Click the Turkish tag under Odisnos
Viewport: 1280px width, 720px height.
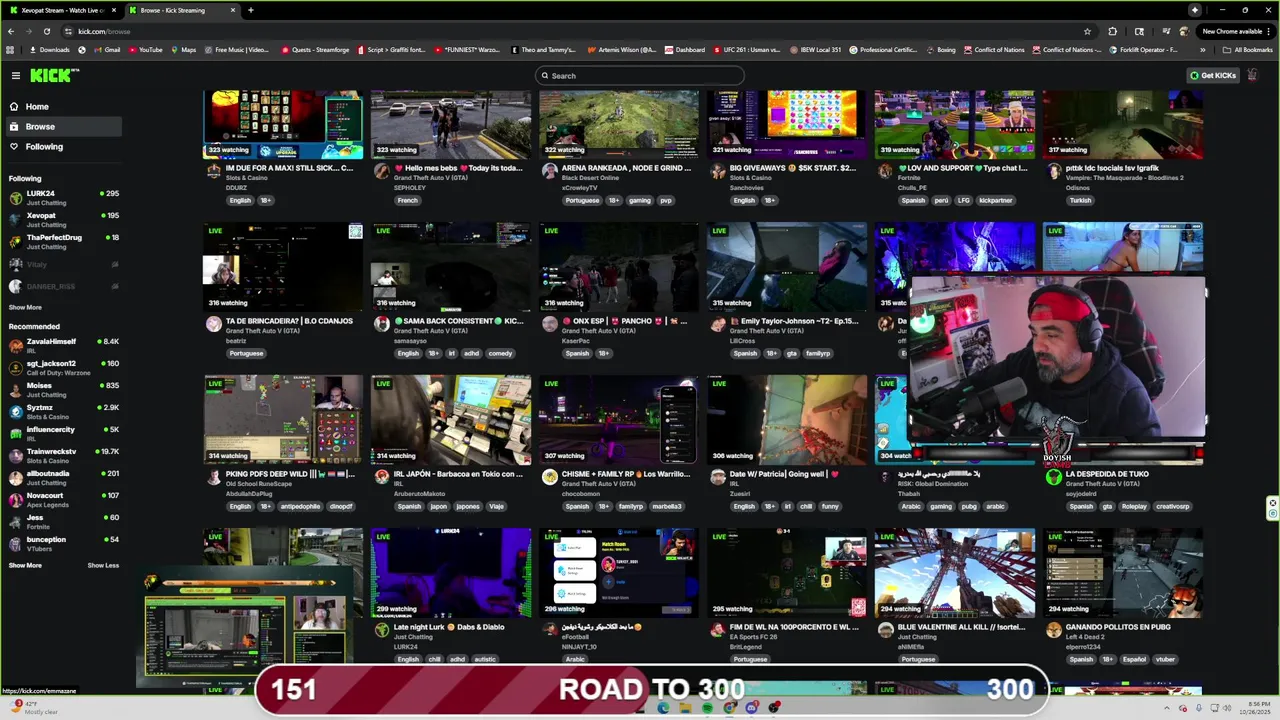coord(1081,200)
